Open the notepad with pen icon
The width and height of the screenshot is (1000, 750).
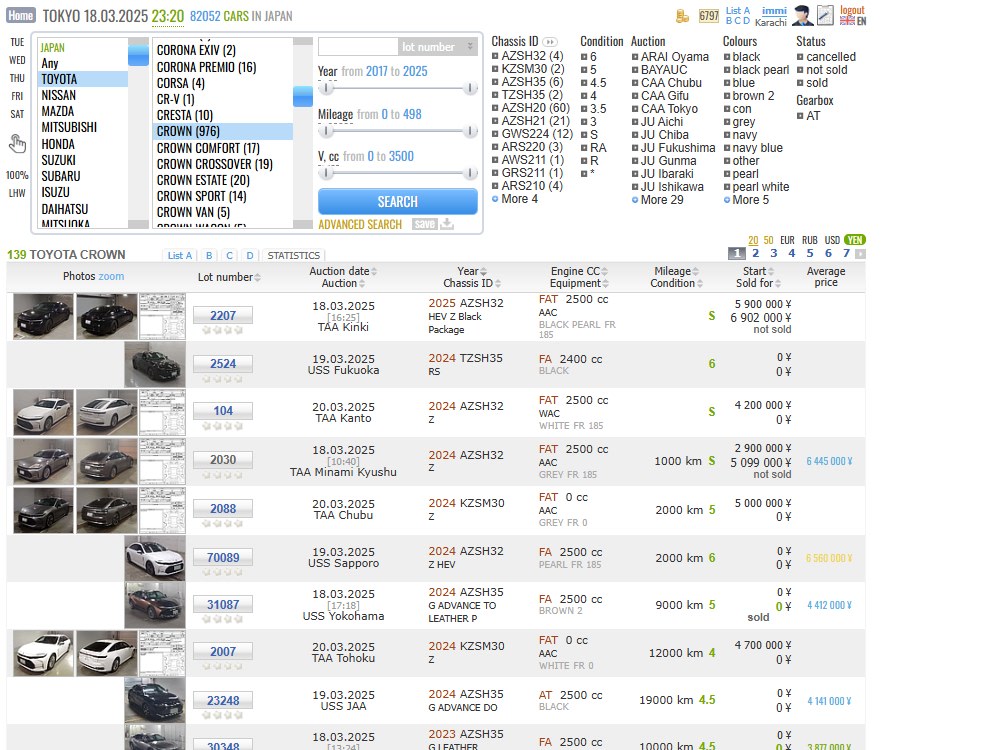pos(825,15)
